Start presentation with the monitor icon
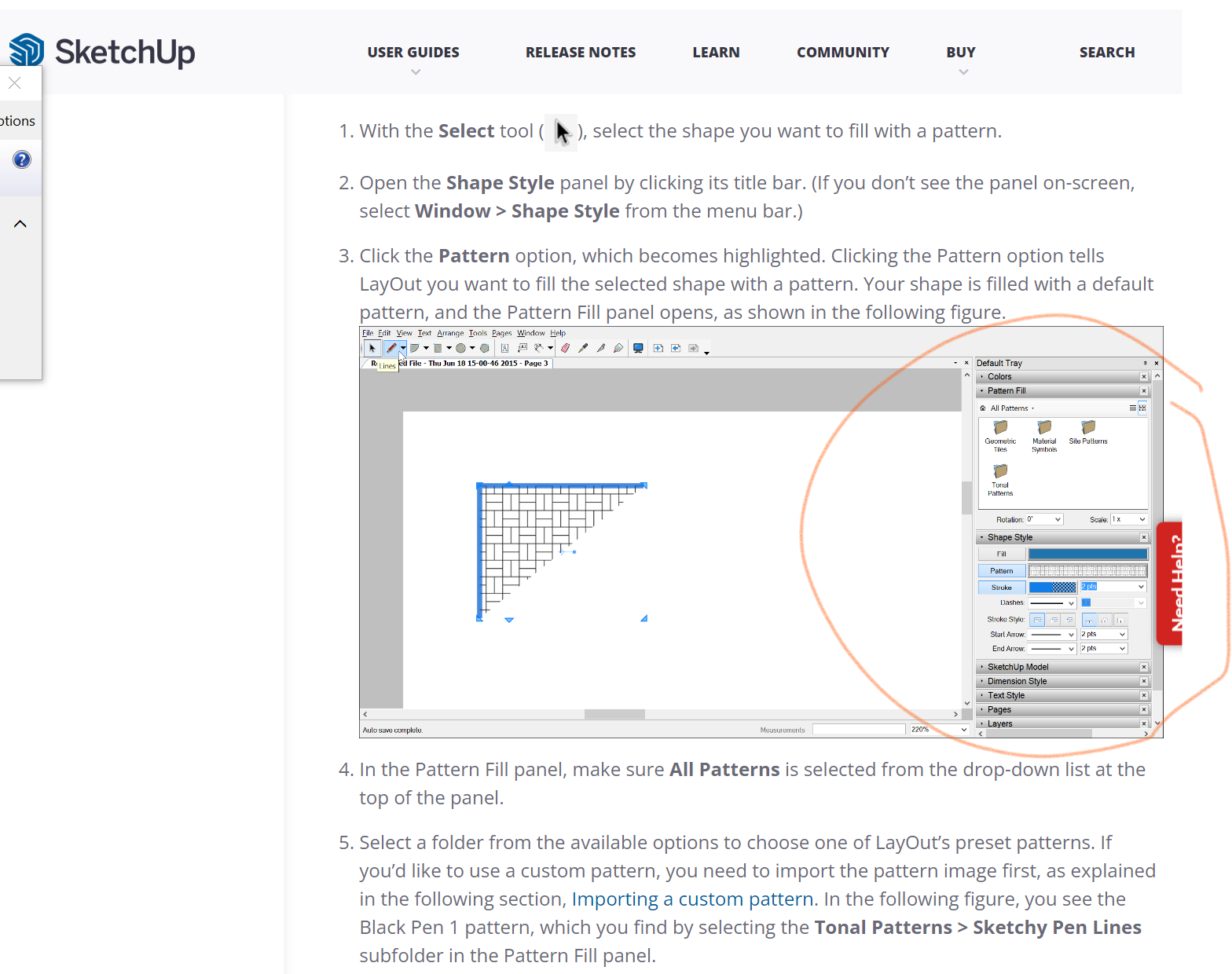1232x974 pixels. coord(638,348)
